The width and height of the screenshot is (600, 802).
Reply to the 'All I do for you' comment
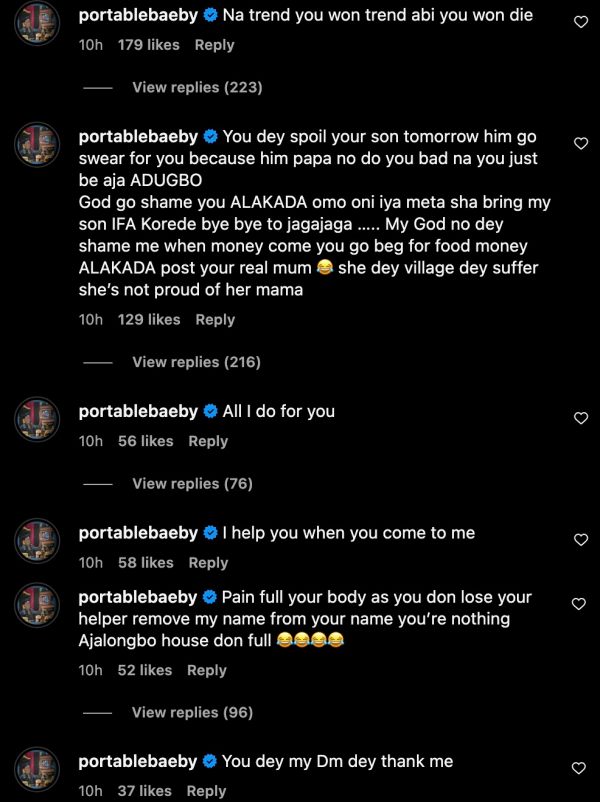tap(208, 441)
